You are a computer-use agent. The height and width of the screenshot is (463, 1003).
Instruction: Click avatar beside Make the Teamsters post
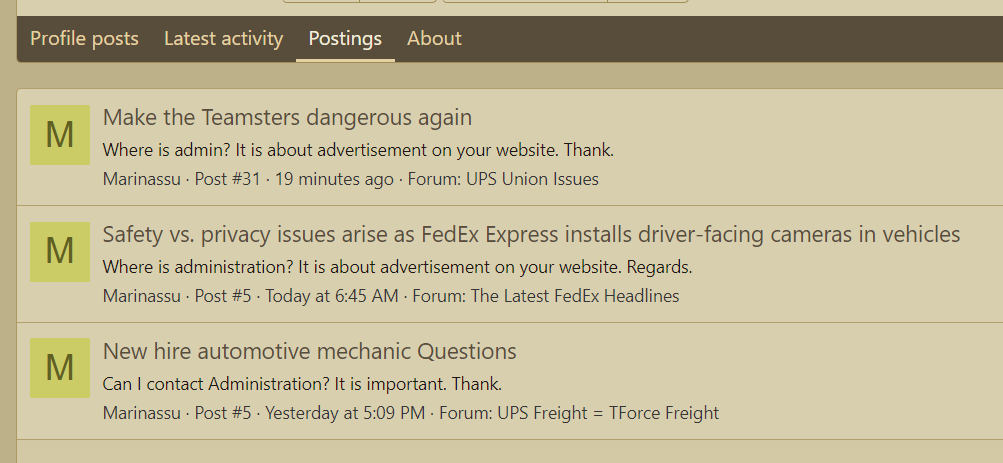click(x=60, y=135)
